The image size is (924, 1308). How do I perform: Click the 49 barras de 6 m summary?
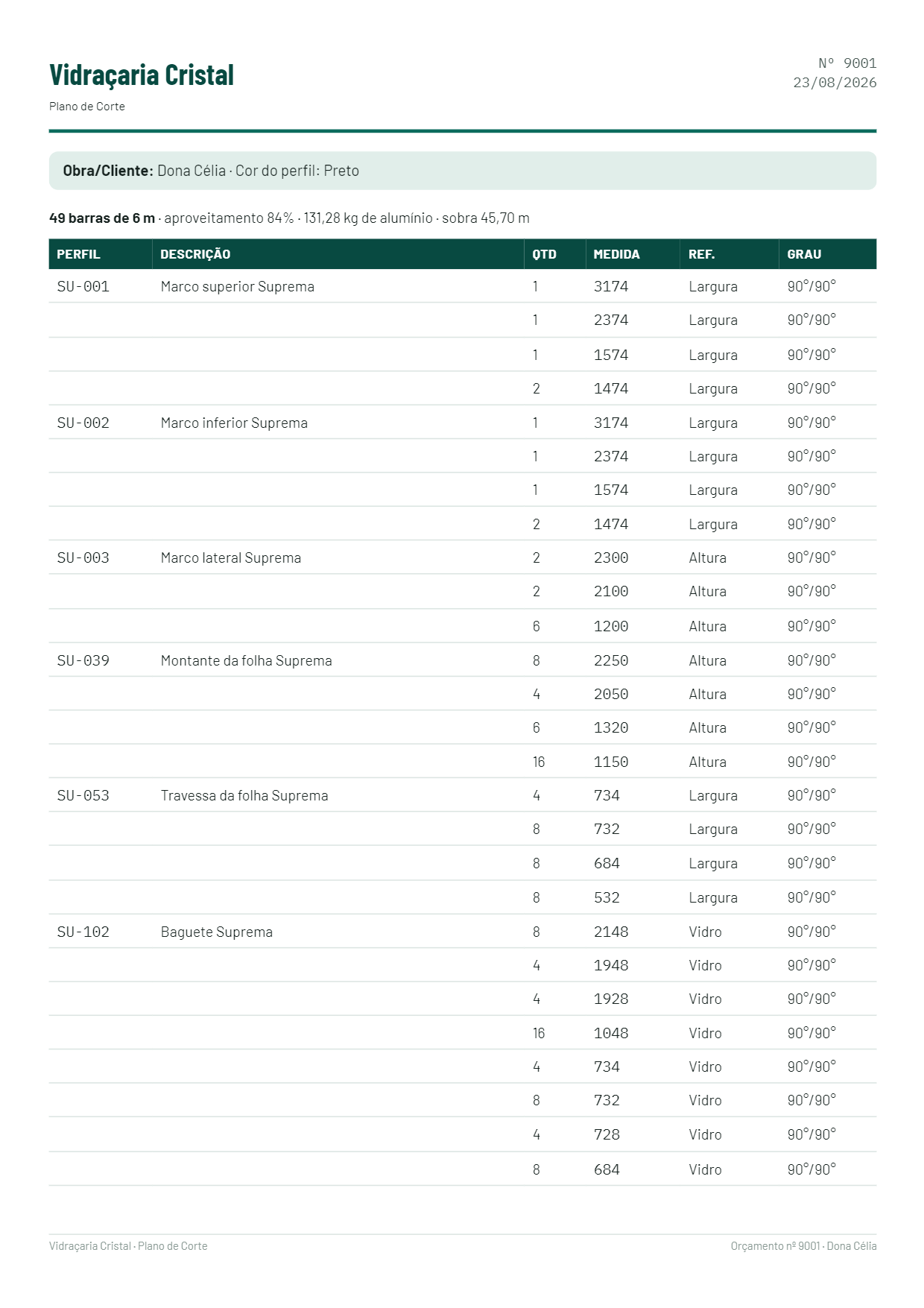coord(289,218)
